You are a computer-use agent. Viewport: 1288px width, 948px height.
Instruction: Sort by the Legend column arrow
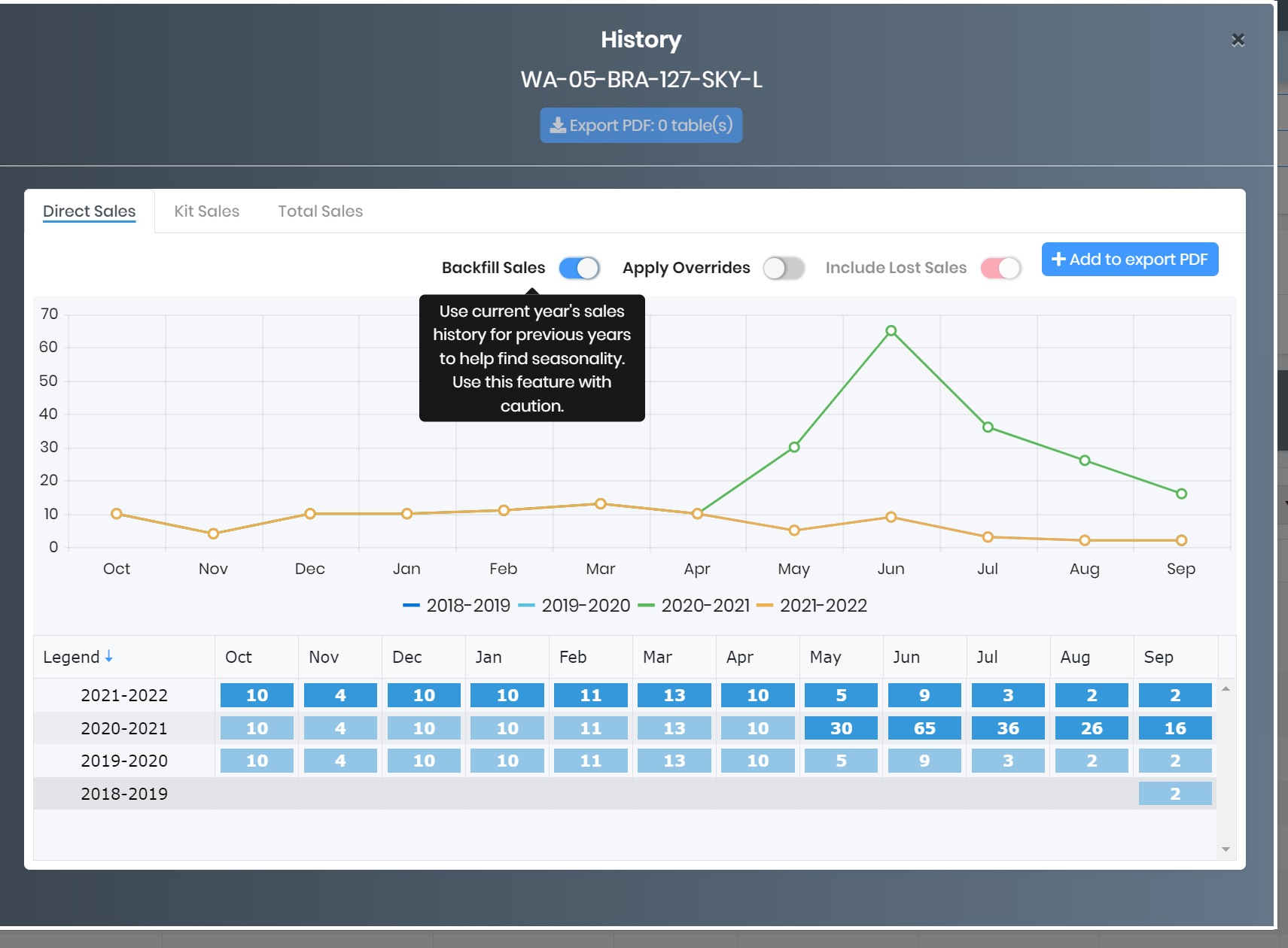(109, 656)
